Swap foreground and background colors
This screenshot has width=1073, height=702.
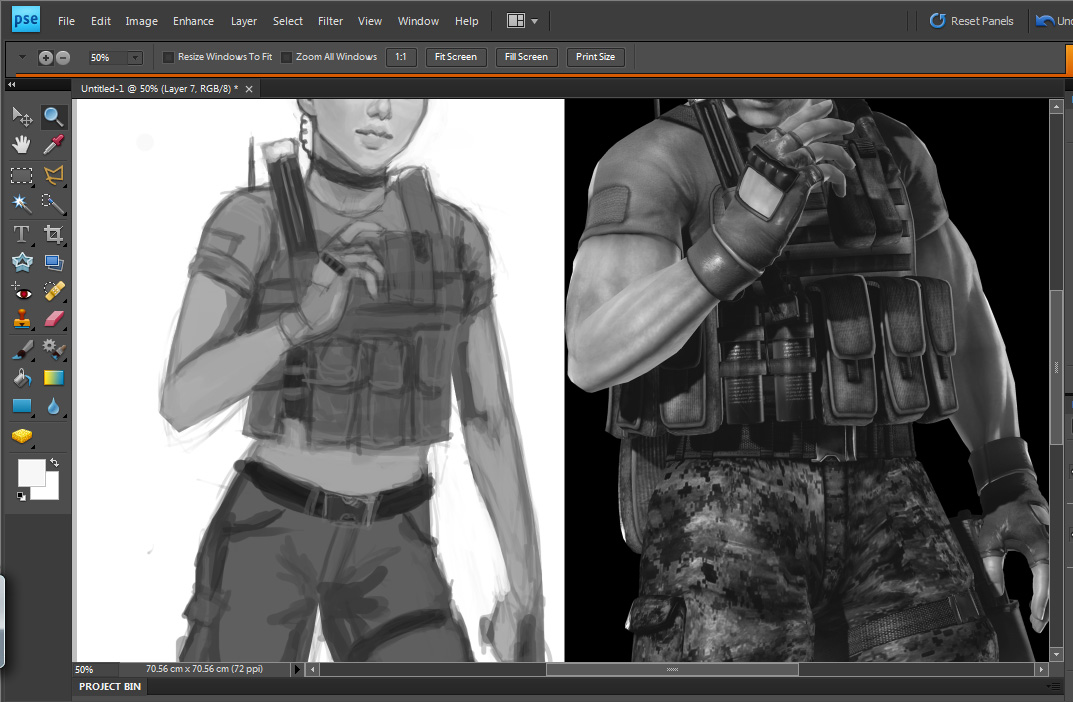pos(54,463)
